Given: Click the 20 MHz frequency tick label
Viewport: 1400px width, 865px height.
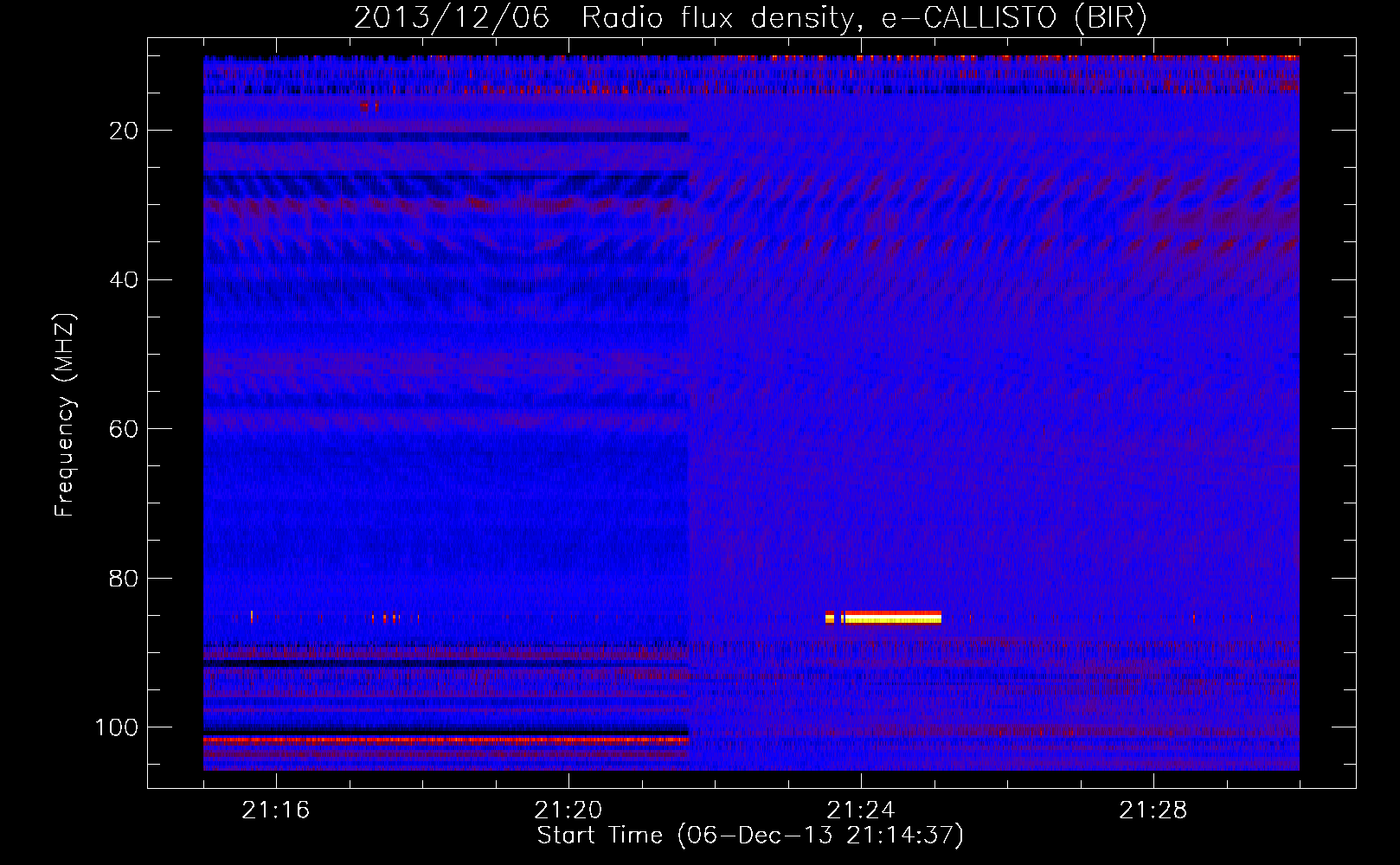Looking at the screenshot, I should pyautogui.click(x=125, y=131).
